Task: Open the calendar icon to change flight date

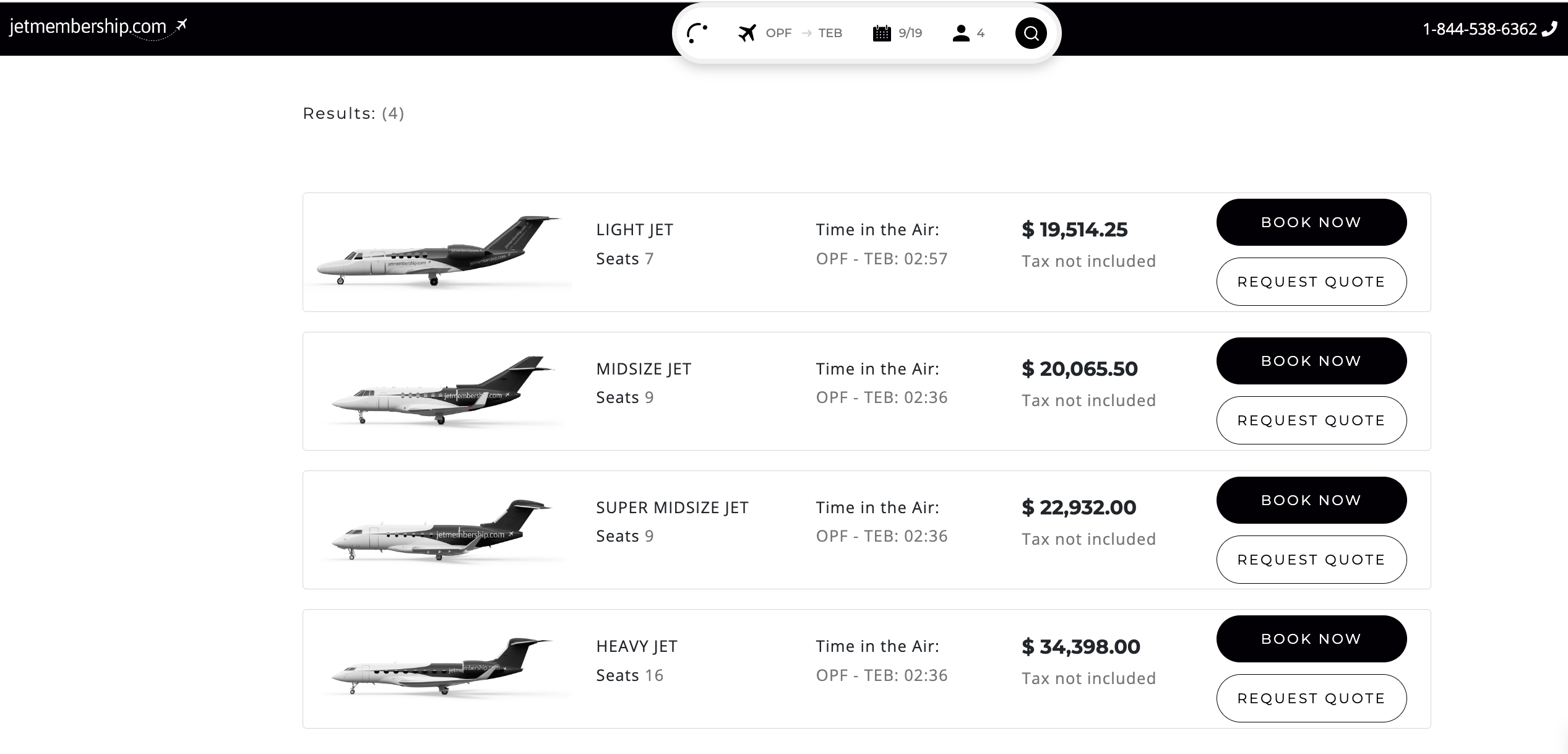Action: click(x=881, y=33)
